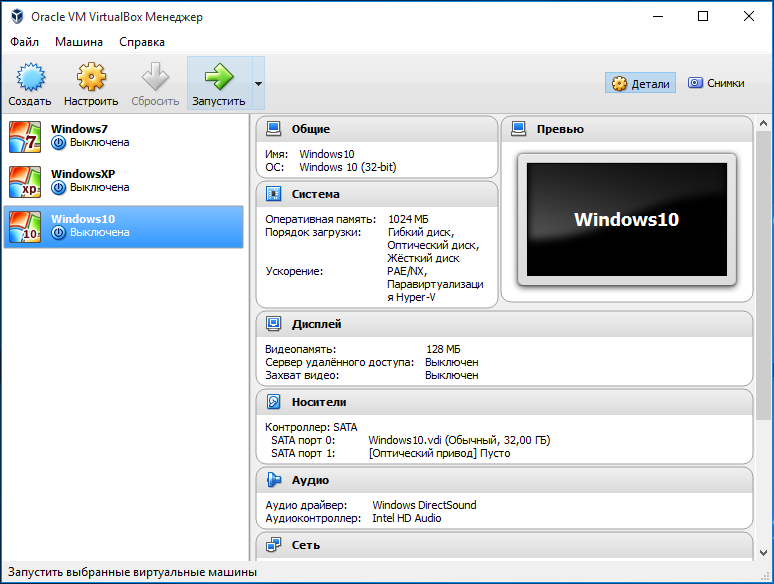Viewport: 774px width, 584px height.
Task: Open the Файл menu
Action: coord(24,42)
